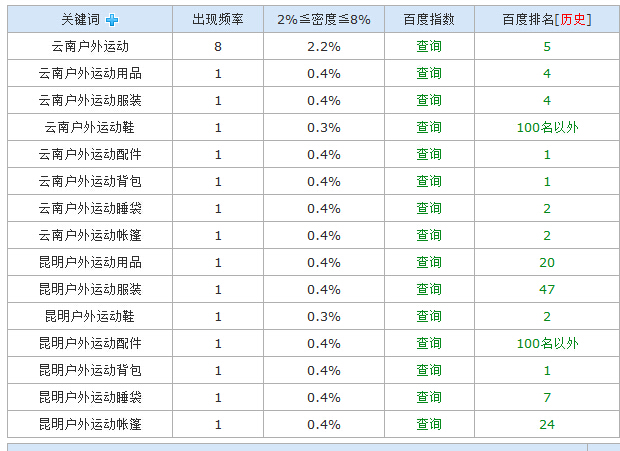Open rank 7 for 昆明户外运动睡袋
This screenshot has height=451, width=620.
tap(547, 397)
